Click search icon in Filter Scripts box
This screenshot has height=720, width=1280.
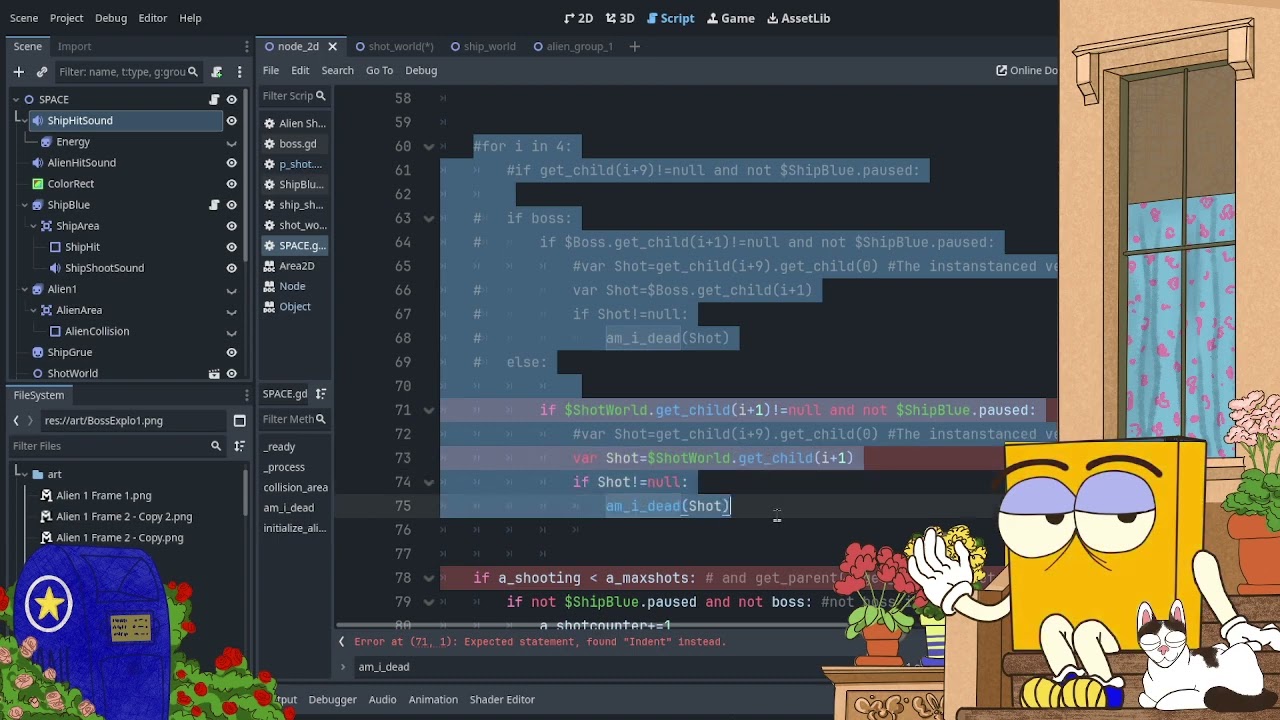click(x=321, y=96)
